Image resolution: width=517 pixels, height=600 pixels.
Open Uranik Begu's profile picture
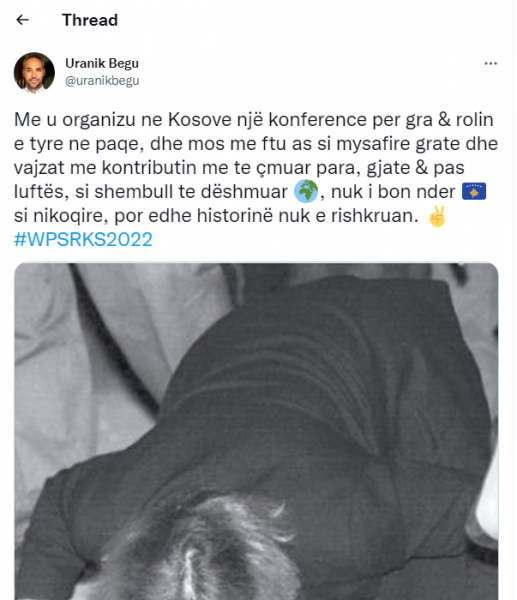(x=34, y=73)
